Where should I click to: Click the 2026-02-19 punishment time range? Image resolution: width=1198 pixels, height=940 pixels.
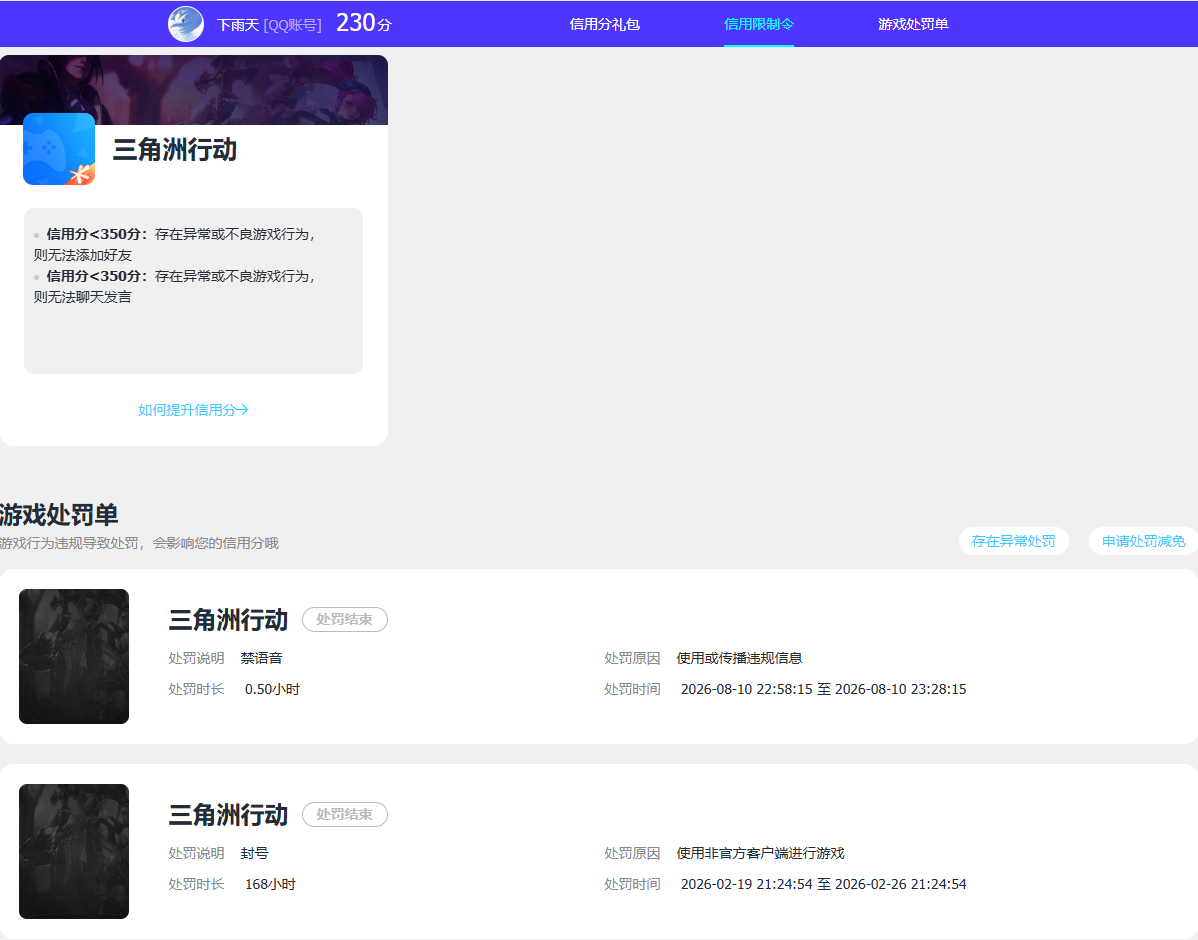click(x=824, y=884)
